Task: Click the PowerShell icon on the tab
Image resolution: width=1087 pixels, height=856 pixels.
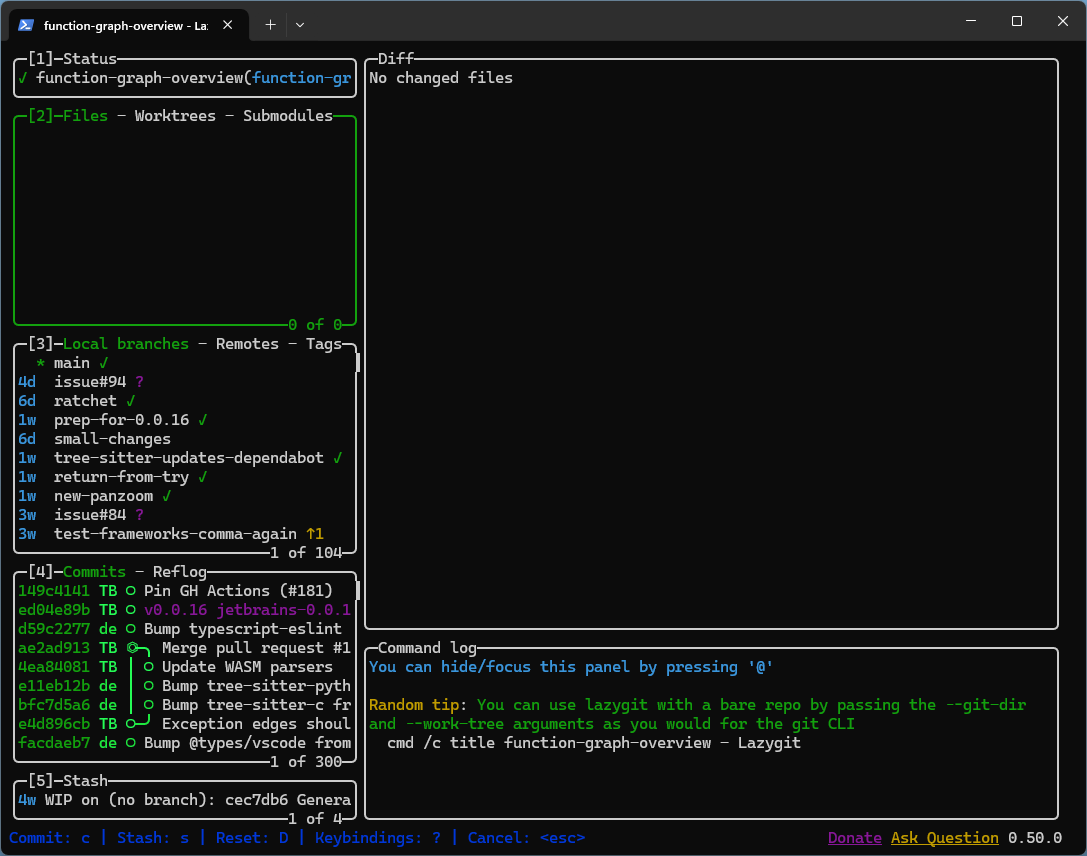Action: [x=26, y=25]
